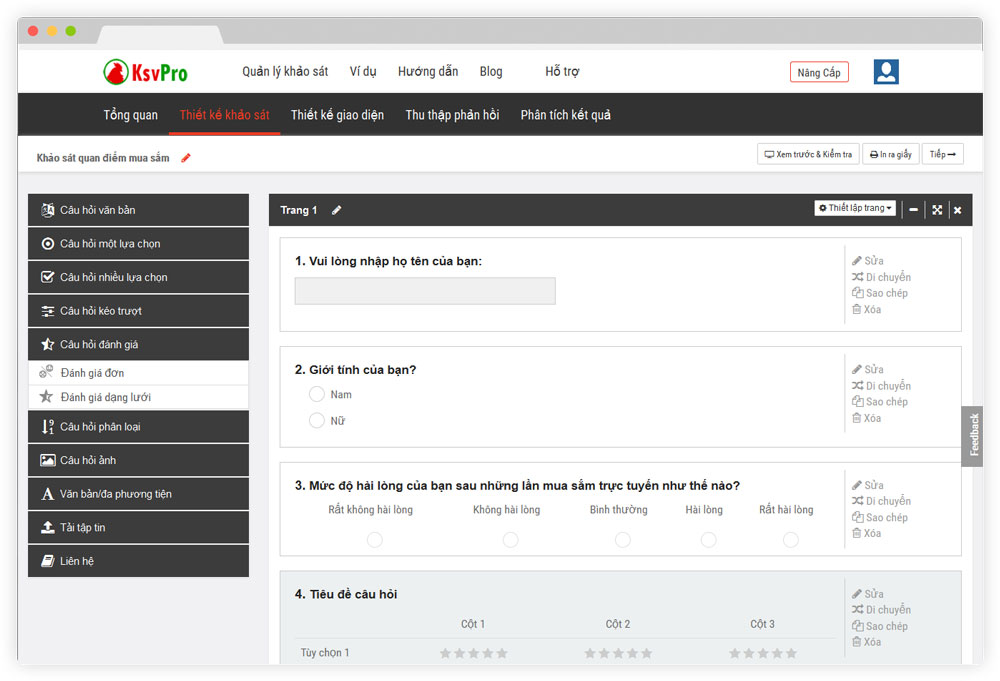The image size is (1000, 681).
Task: Switch to the Thiết kế giao diện tab
Action: [x=337, y=115]
